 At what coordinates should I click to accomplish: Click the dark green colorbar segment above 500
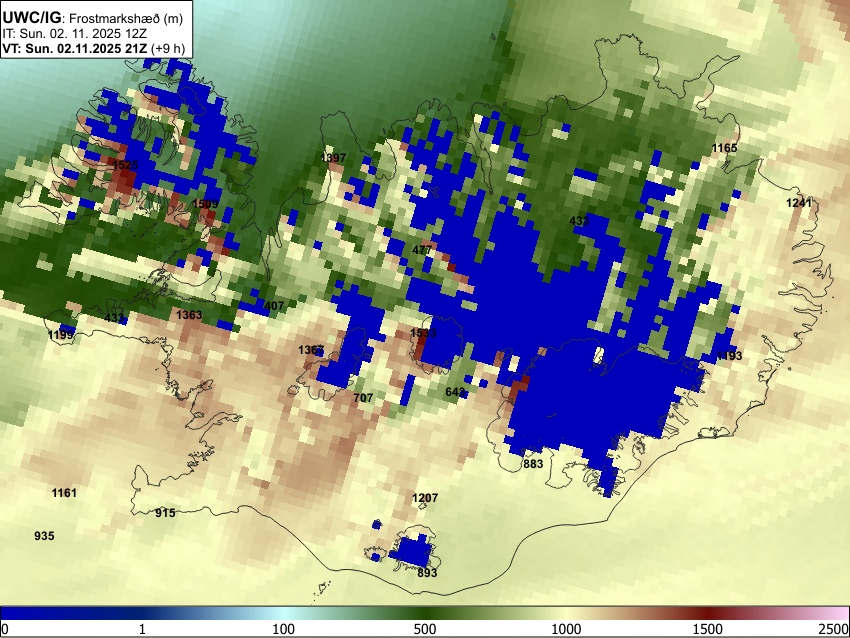point(425,613)
